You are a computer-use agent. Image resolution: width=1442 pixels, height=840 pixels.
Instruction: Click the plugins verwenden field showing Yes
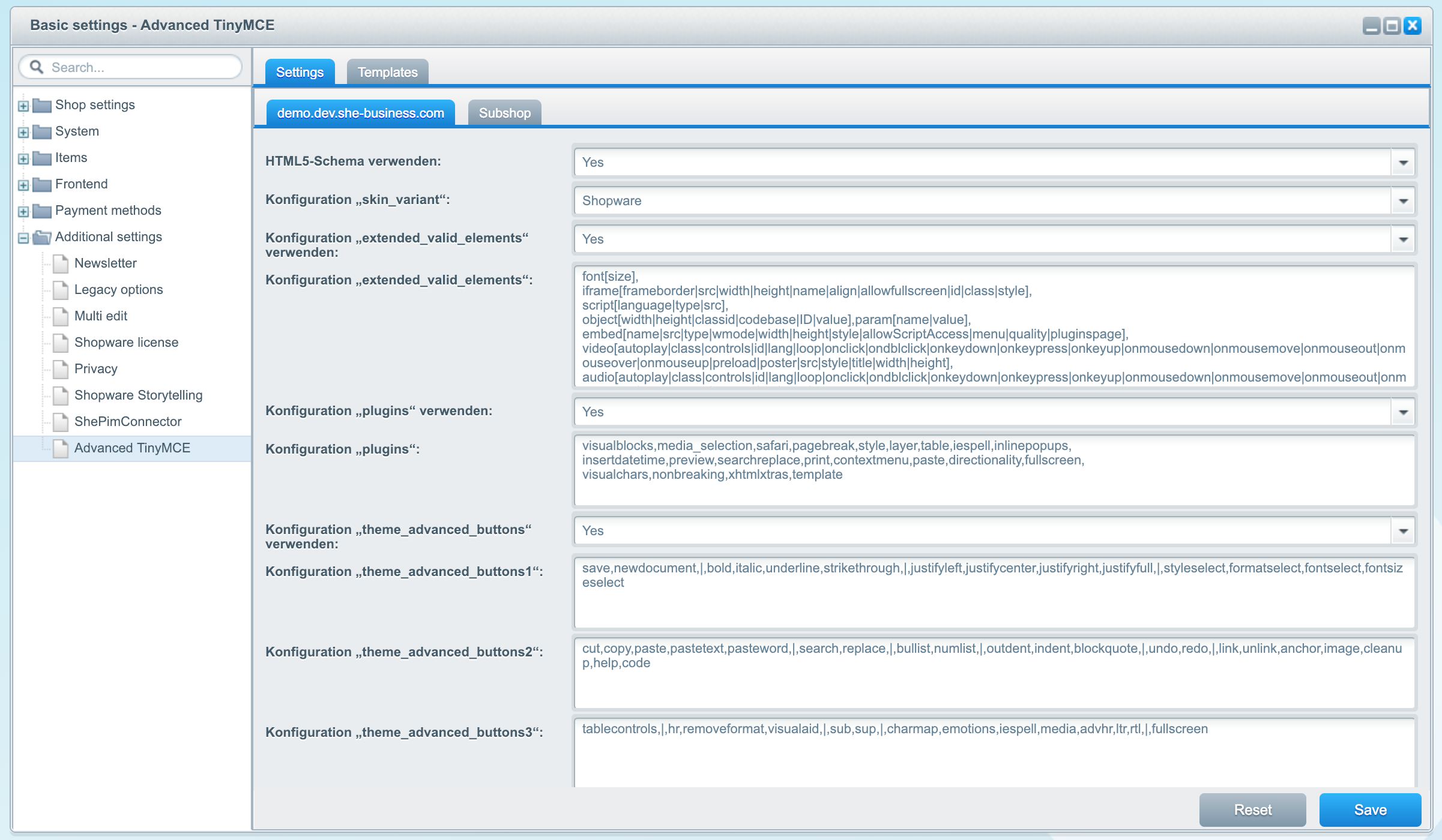point(983,412)
